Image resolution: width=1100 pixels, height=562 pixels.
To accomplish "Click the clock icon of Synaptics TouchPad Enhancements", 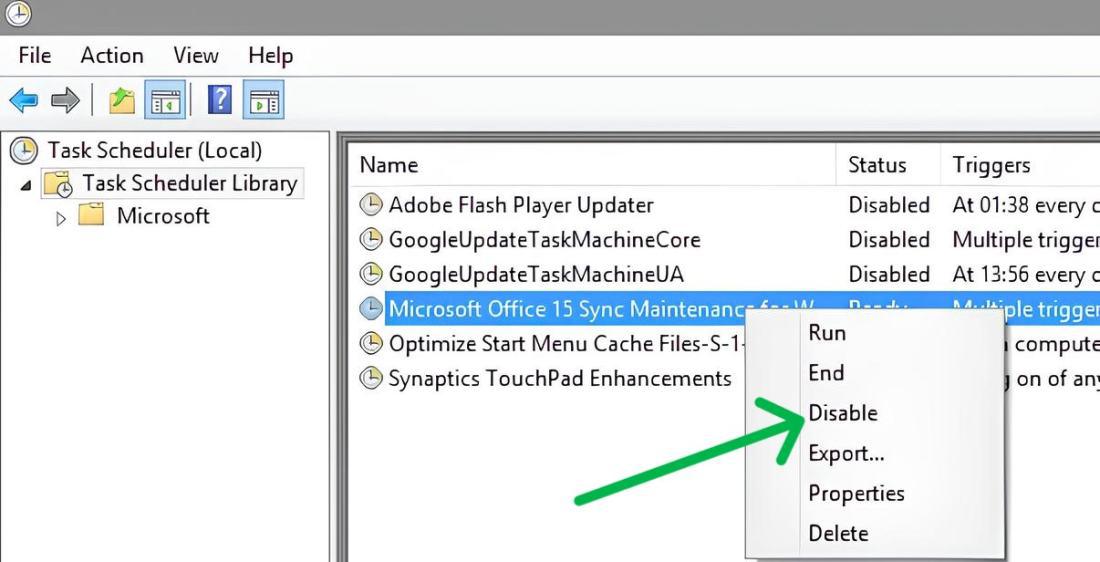I will (370, 378).
